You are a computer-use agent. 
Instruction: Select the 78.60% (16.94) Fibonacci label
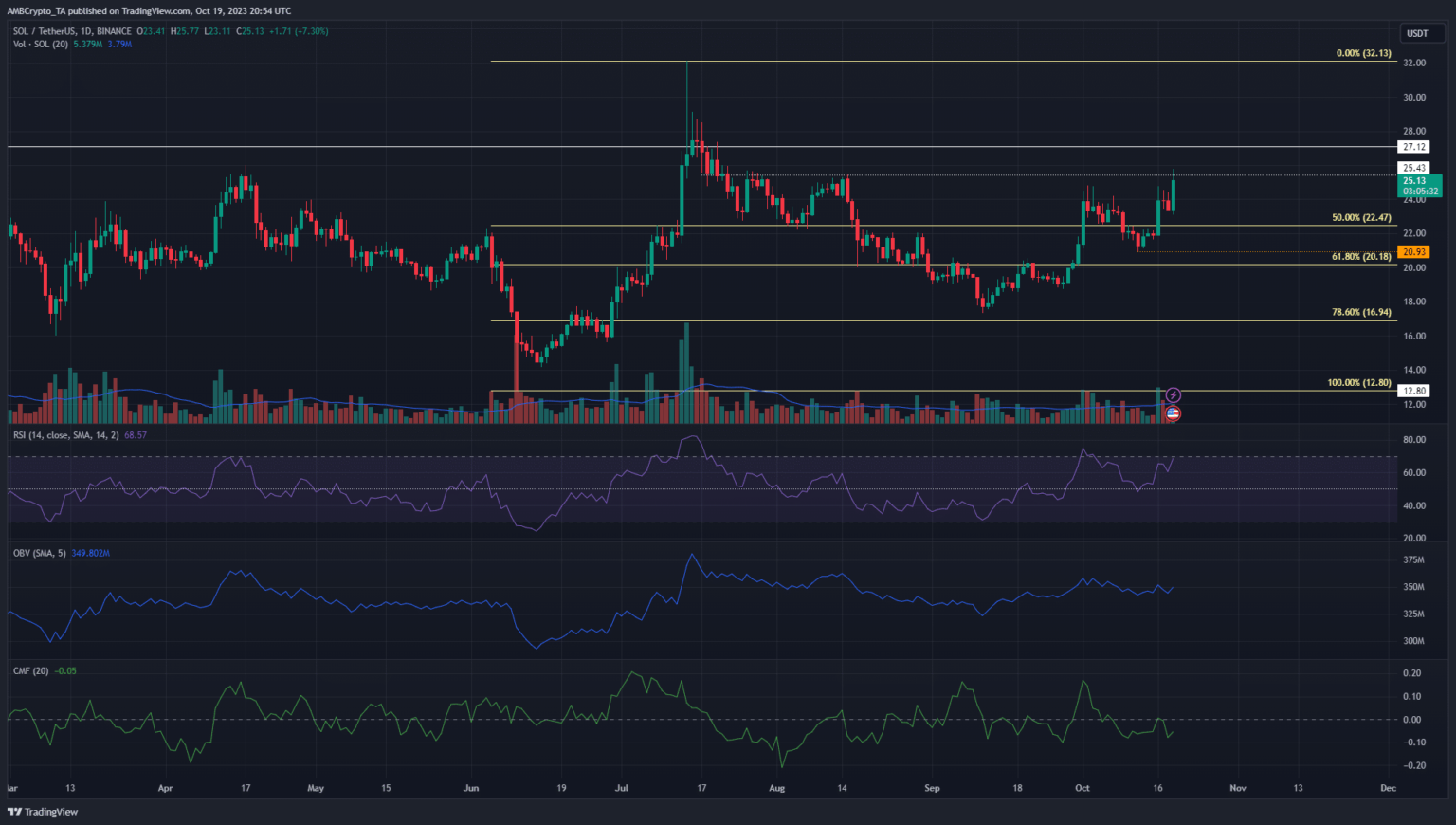(x=1361, y=312)
